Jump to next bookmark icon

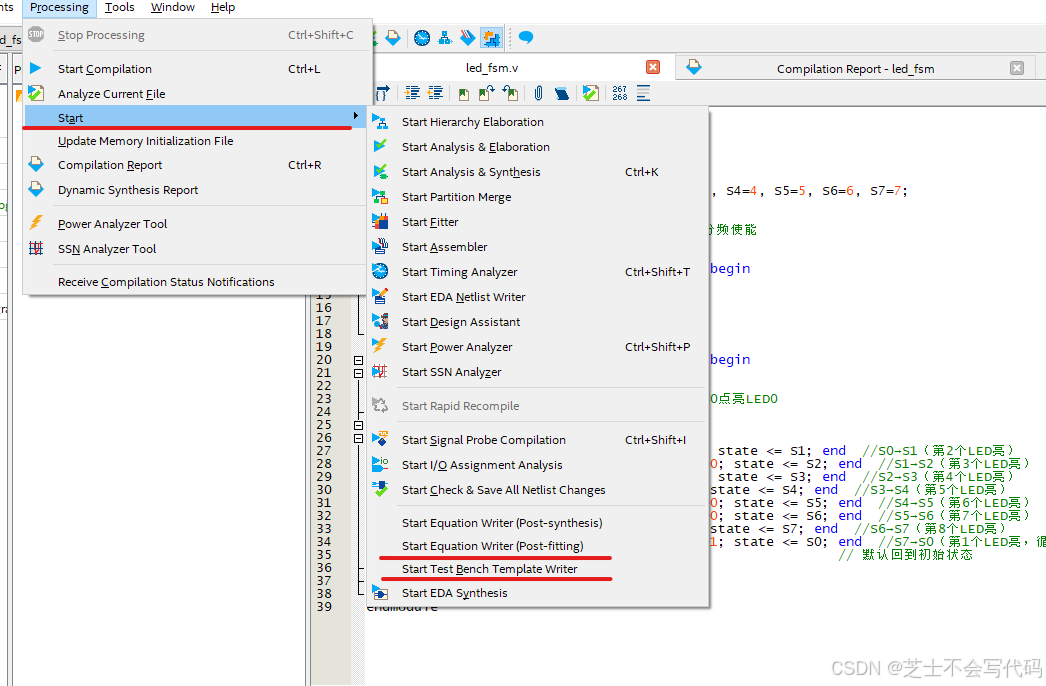pyautogui.click(x=486, y=93)
